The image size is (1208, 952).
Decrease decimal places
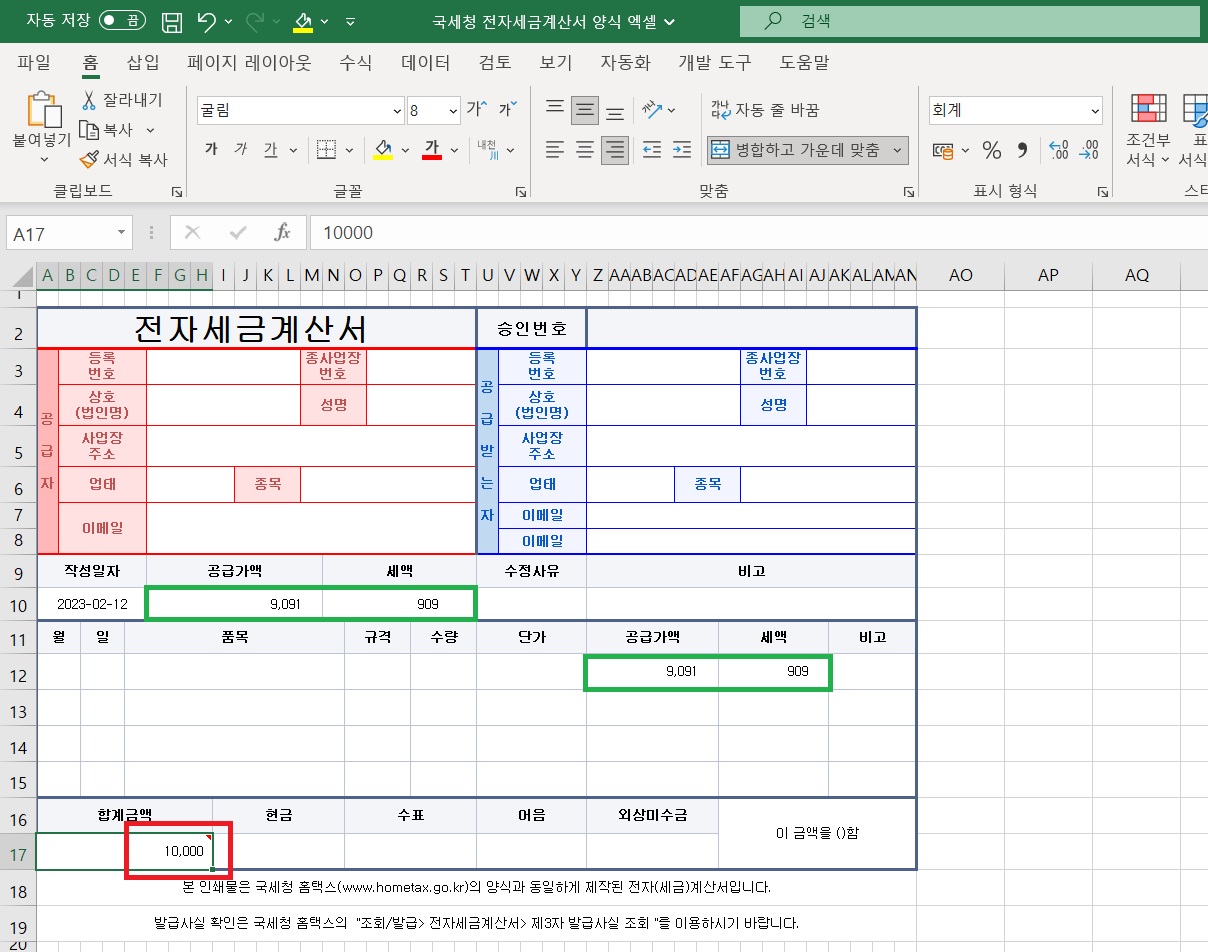click(x=1090, y=150)
